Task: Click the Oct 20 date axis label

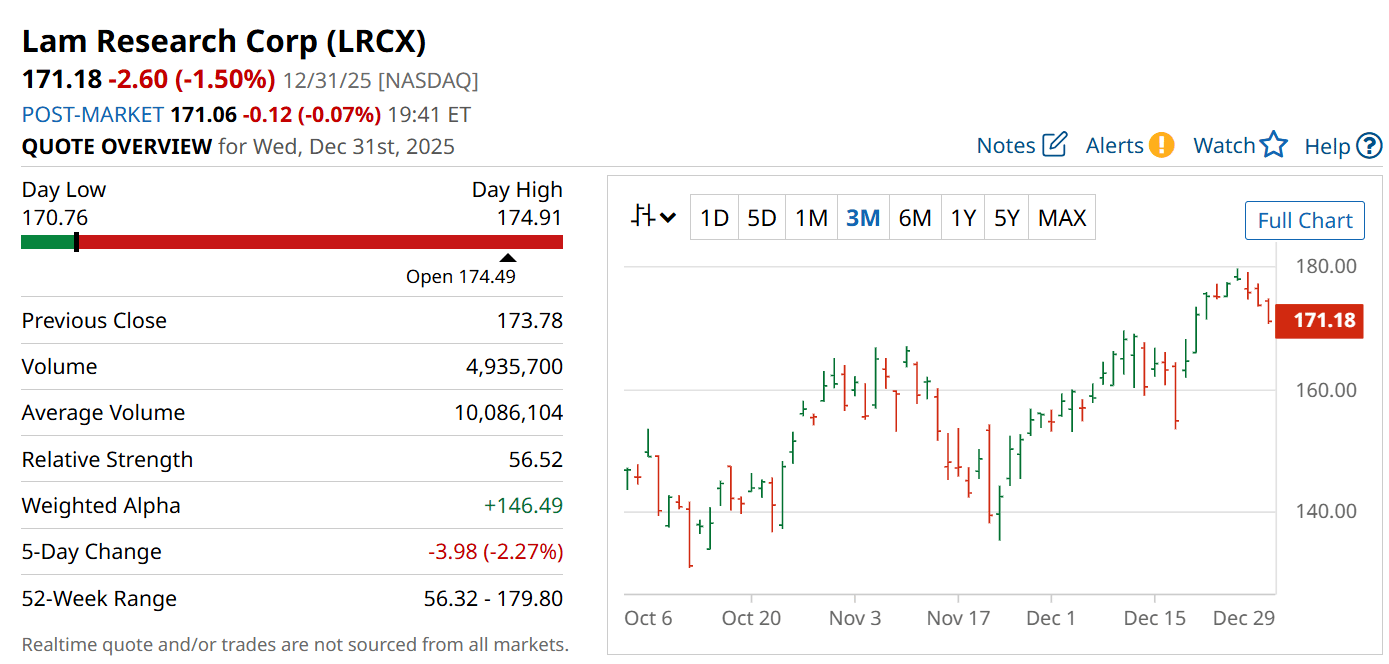Action: [751, 618]
